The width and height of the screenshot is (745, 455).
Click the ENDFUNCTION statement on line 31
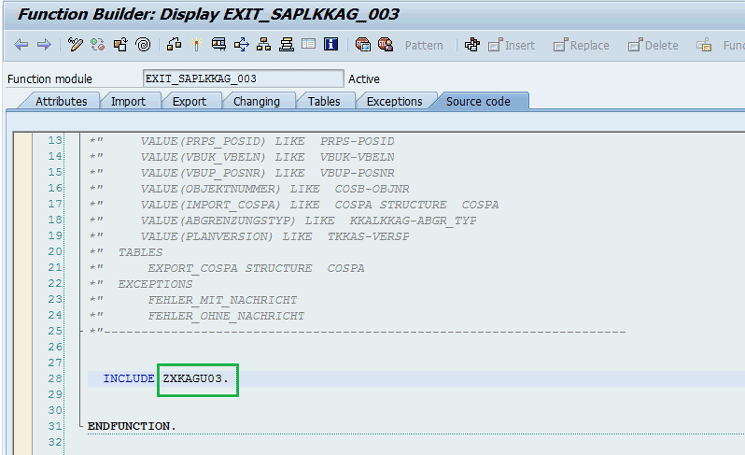click(x=132, y=426)
